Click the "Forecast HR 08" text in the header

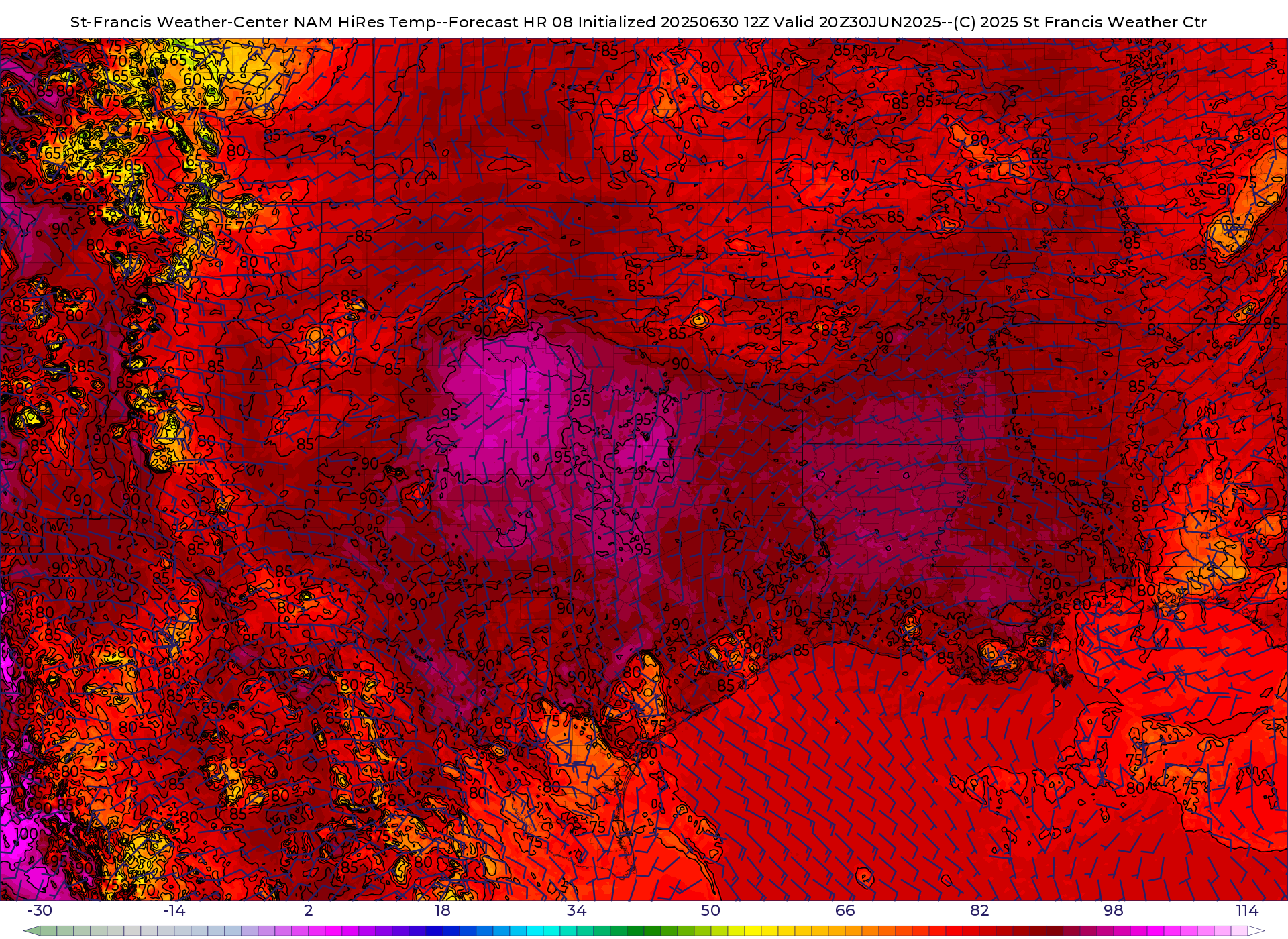pyautogui.click(x=511, y=22)
